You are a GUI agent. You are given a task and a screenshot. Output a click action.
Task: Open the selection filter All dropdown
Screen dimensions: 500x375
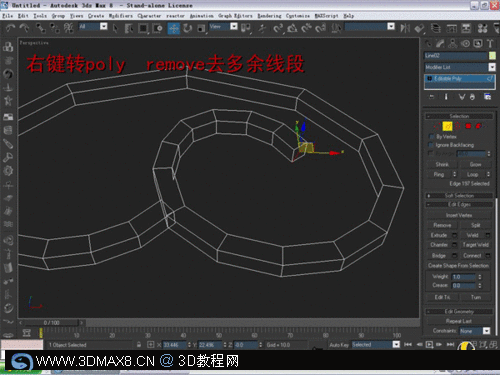click(x=104, y=26)
